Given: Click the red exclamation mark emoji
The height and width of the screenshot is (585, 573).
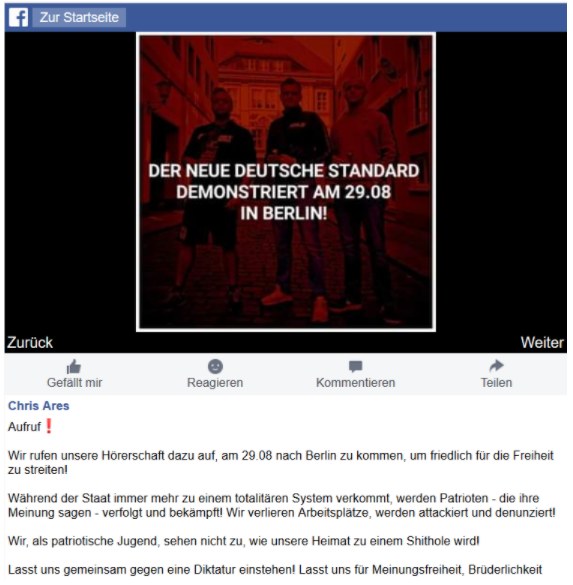Looking at the screenshot, I should coord(48,426).
